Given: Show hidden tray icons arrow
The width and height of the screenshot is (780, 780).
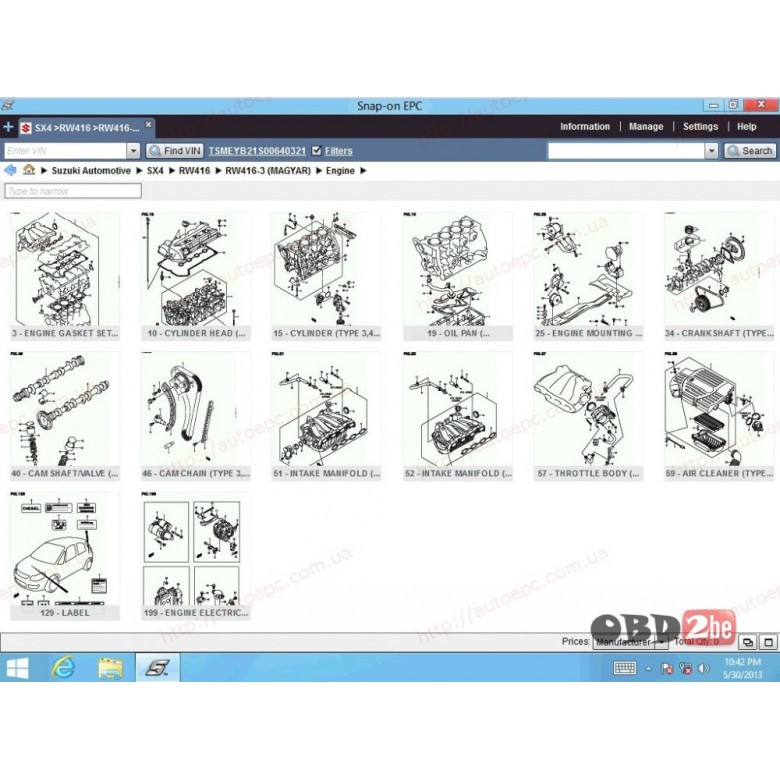Looking at the screenshot, I should pyautogui.click(x=648, y=669).
